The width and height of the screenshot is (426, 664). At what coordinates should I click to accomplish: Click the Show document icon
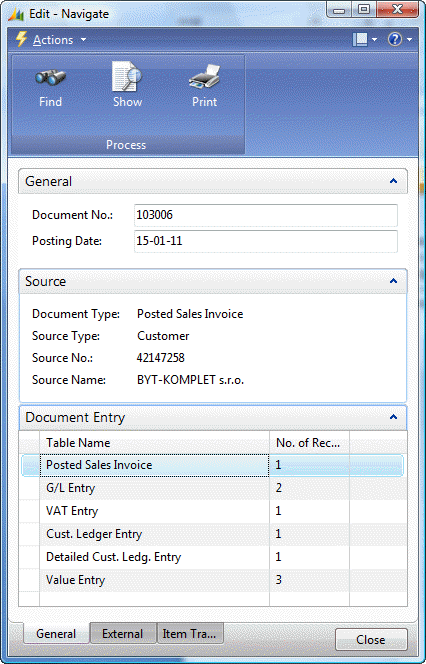tap(127, 76)
